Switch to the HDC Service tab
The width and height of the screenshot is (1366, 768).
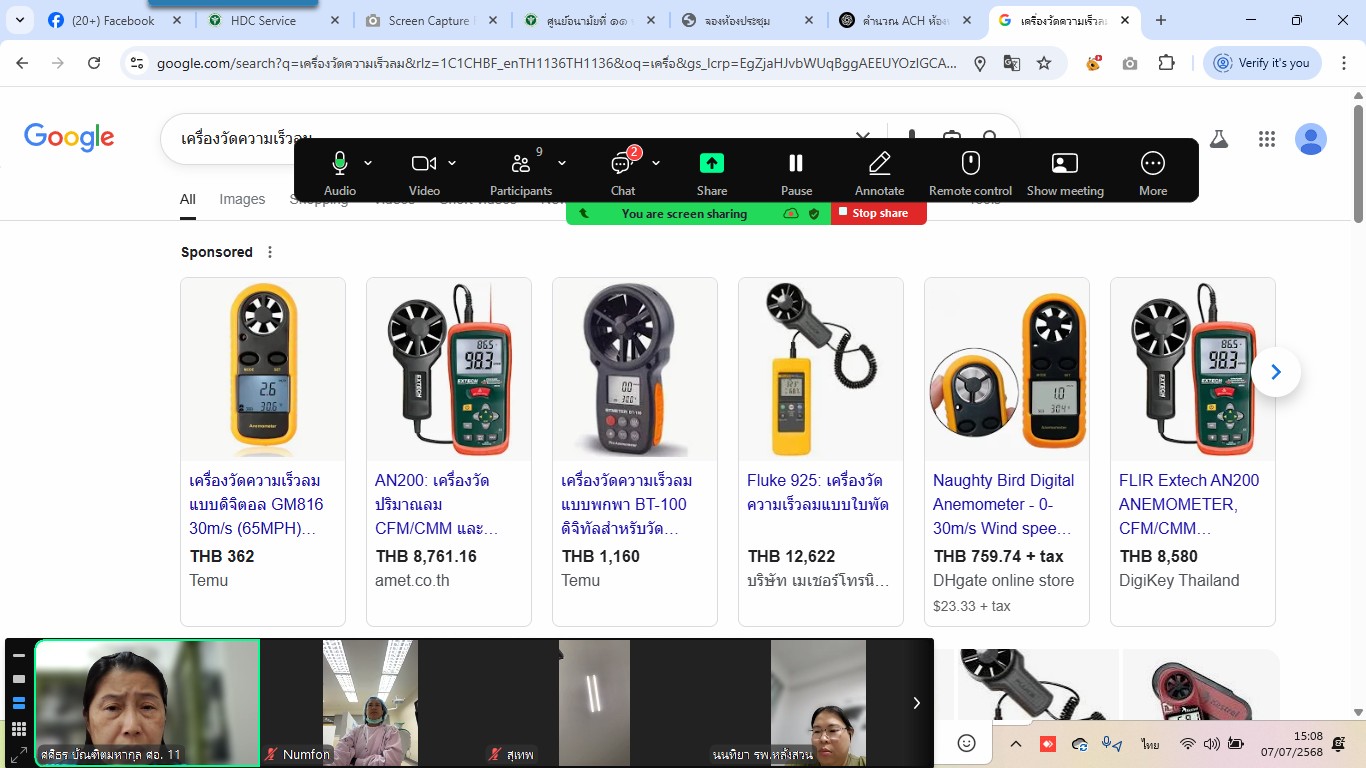point(265,20)
